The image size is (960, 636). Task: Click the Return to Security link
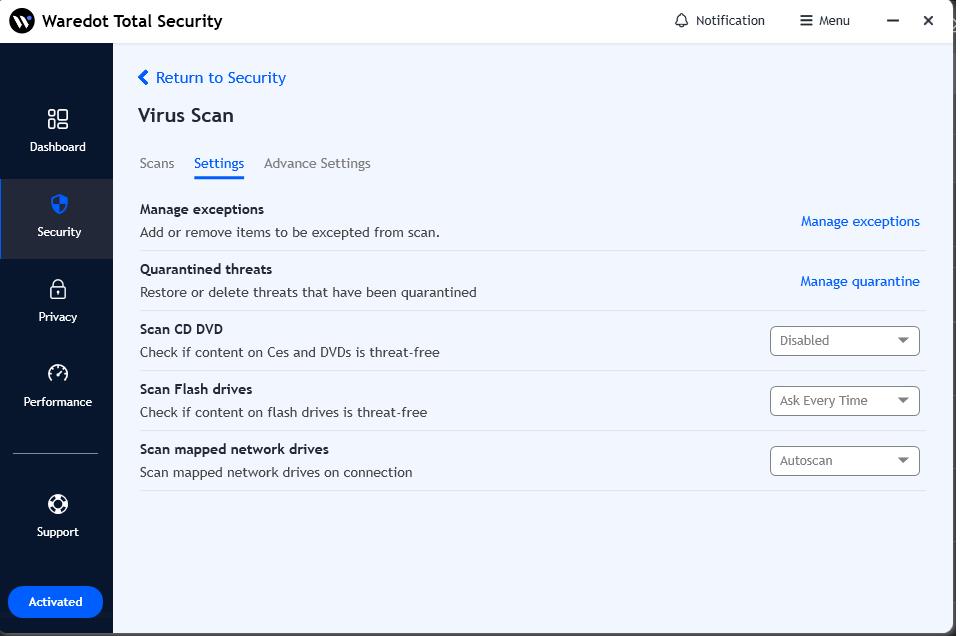click(x=221, y=77)
